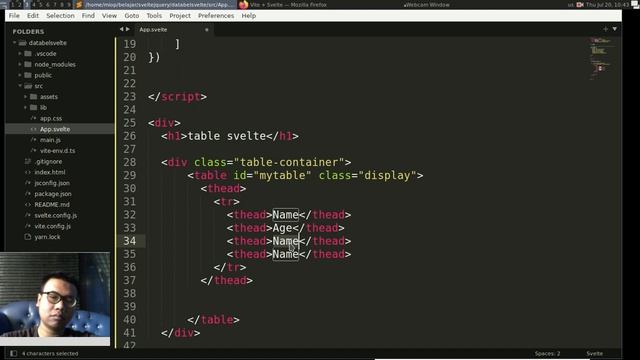Collapse the src folder
The height and width of the screenshot is (360, 640).
pyautogui.click(x=20, y=86)
